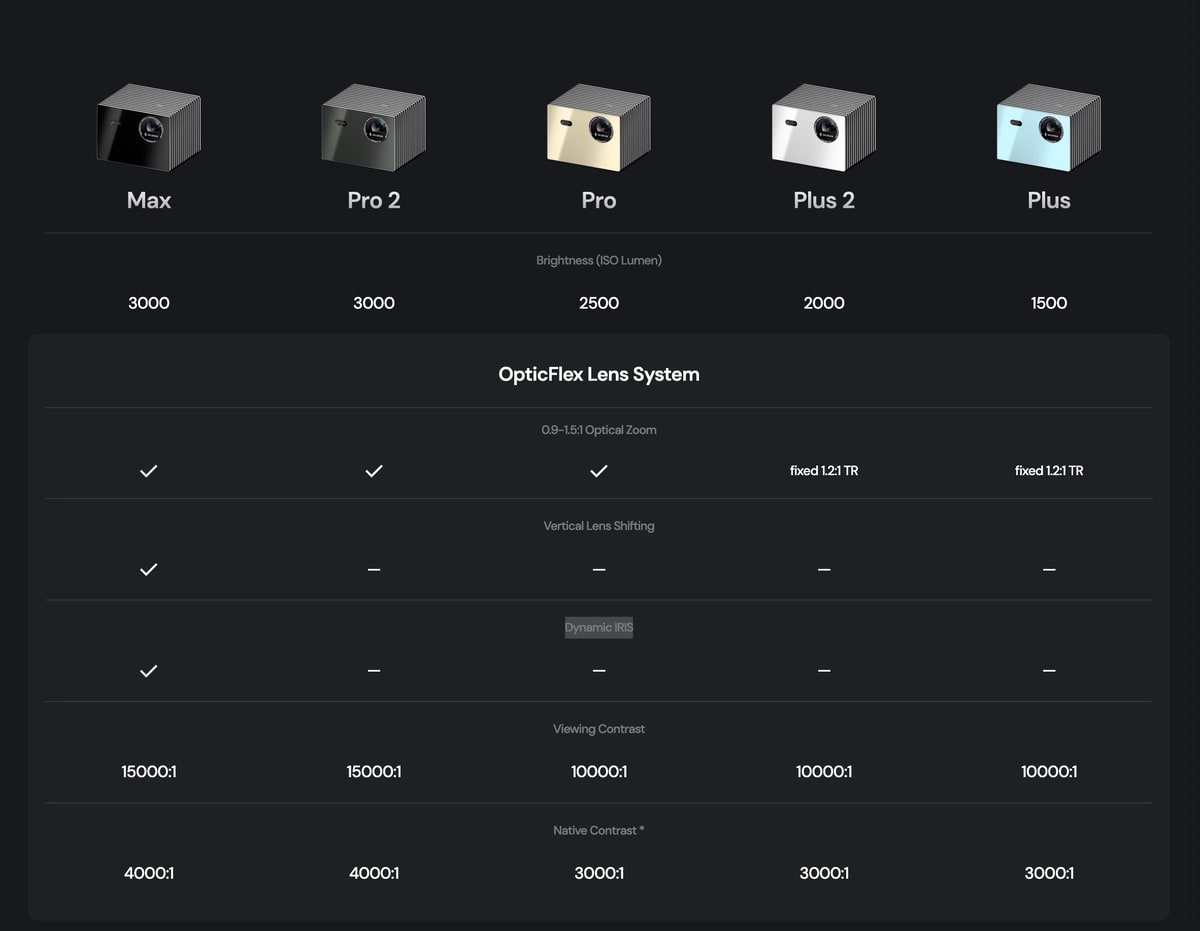Click the fixed 1.2:1 TR text for Plus 2
Screen dimensions: 1200x931
(824, 471)
